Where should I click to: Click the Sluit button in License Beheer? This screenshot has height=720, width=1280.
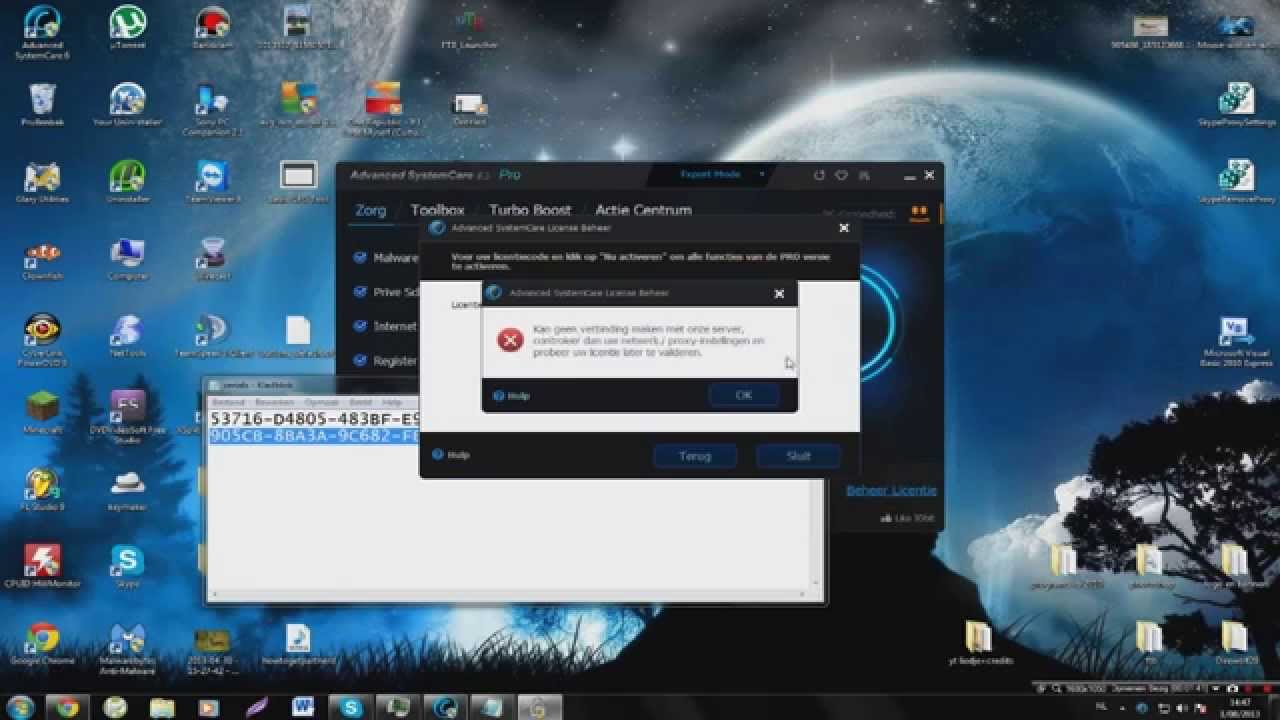(798, 456)
